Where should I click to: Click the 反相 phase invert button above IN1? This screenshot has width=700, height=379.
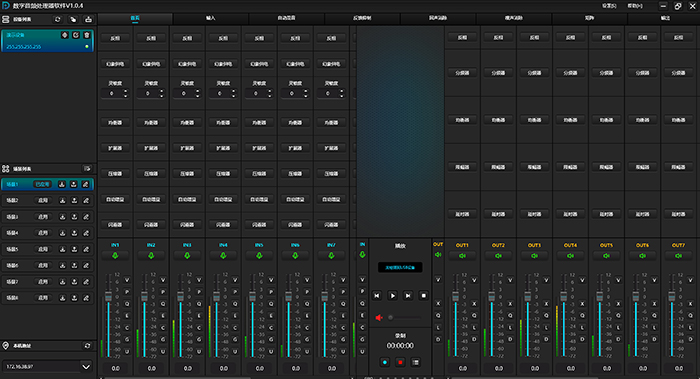pyautogui.click(x=115, y=38)
